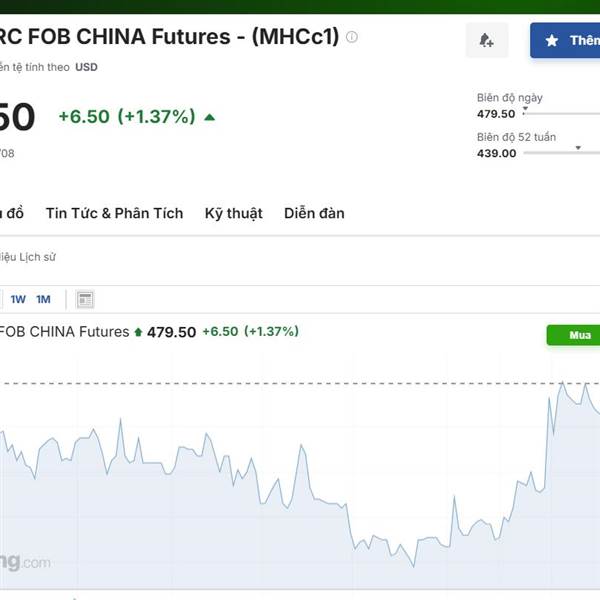This screenshot has width=600, height=600.
Task: Go to the Biểu đồ tab
Action: 12,213
